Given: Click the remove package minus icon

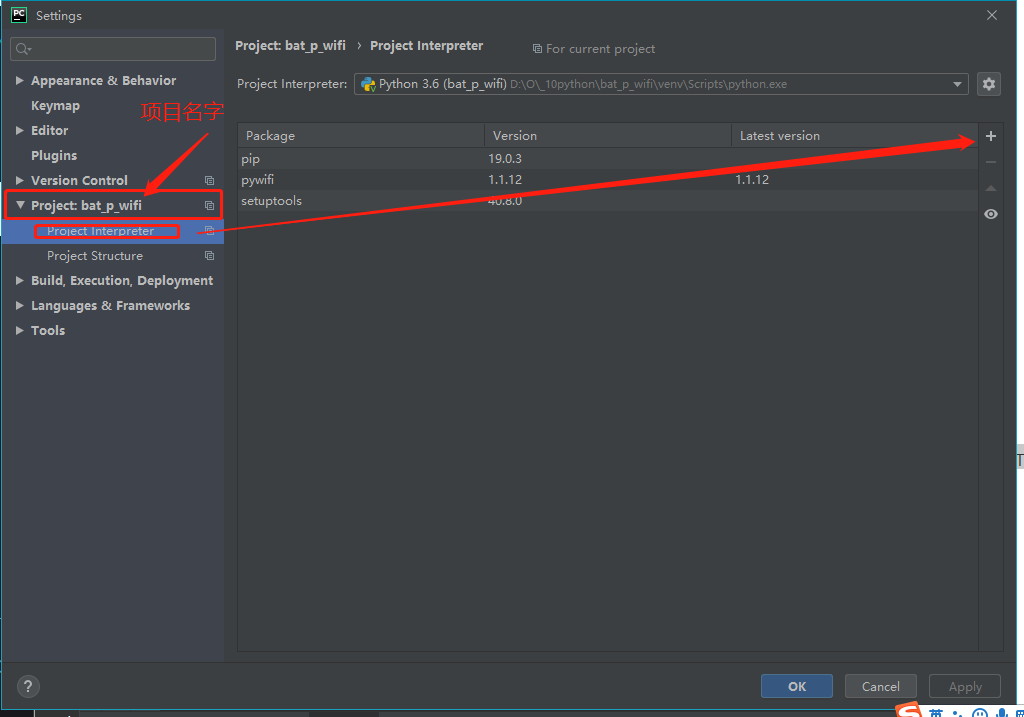Looking at the screenshot, I should [991, 162].
